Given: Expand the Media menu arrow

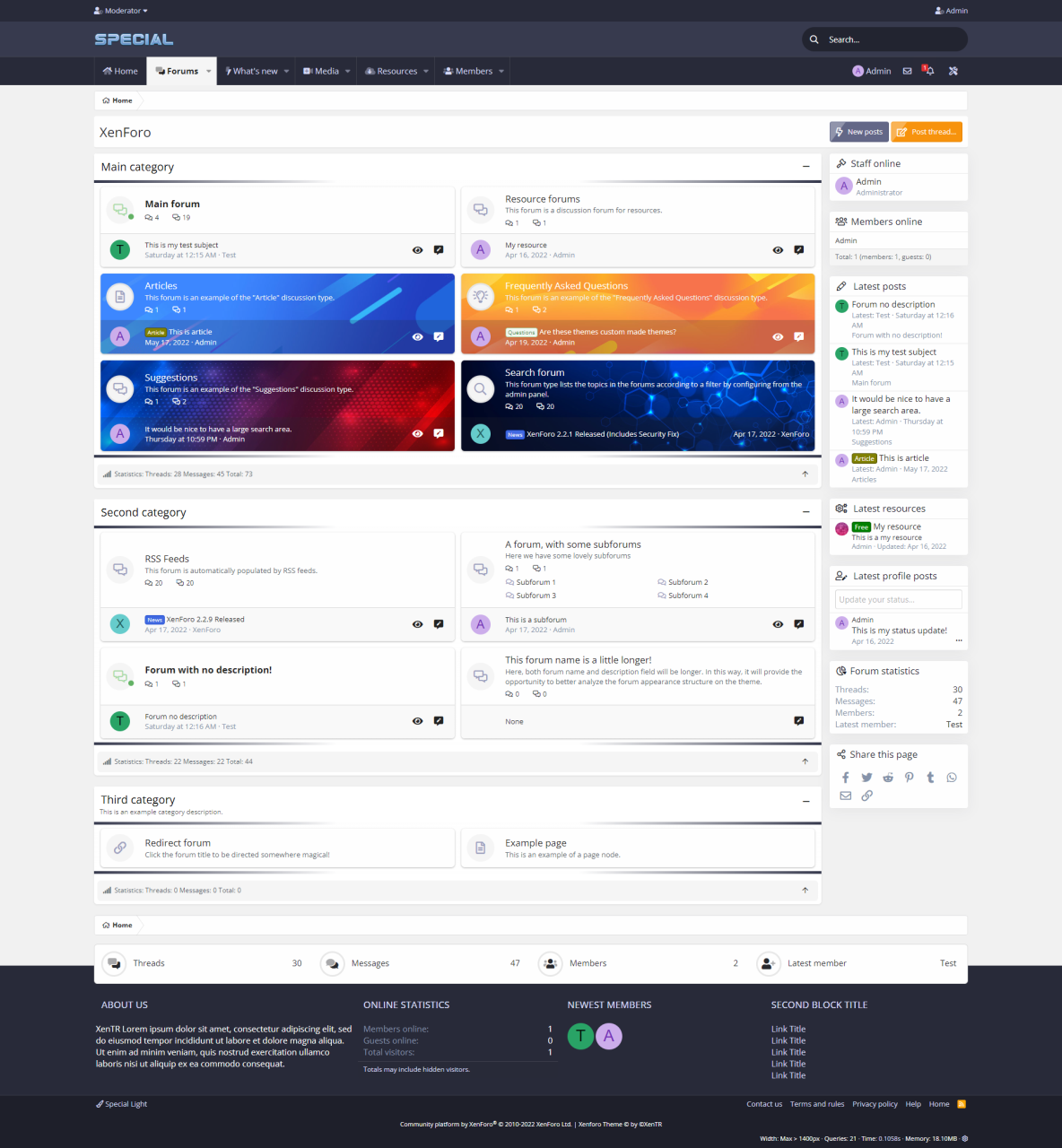Looking at the screenshot, I should 348,71.
